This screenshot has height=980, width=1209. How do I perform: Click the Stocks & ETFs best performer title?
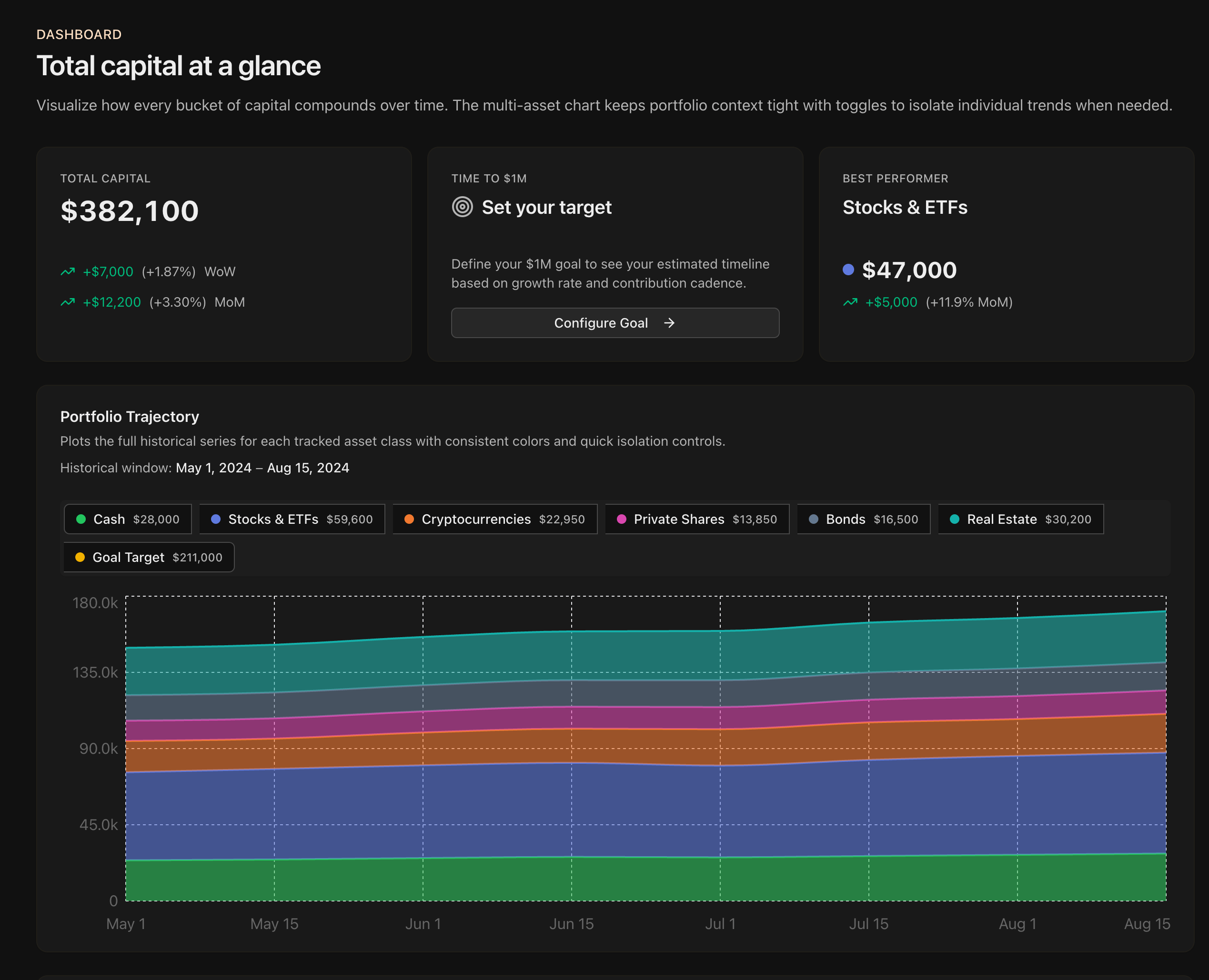pos(905,207)
